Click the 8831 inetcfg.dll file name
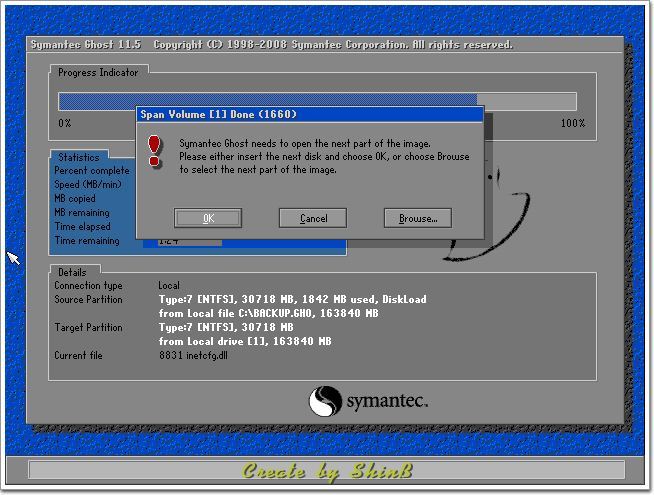Image resolution: width=654 pixels, height=495 pixels. [193, 356]
